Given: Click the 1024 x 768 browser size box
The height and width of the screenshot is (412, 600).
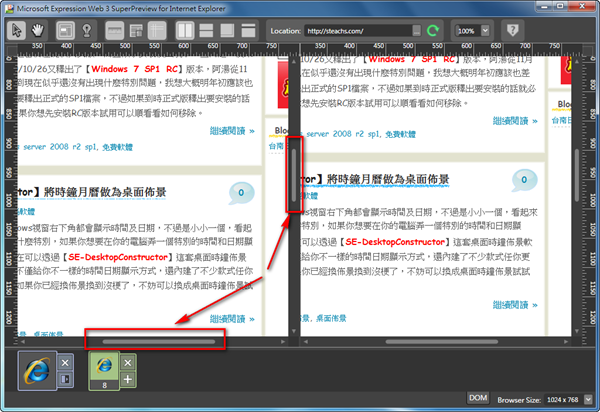Looking at the screenshot, I should coord(563,400).
